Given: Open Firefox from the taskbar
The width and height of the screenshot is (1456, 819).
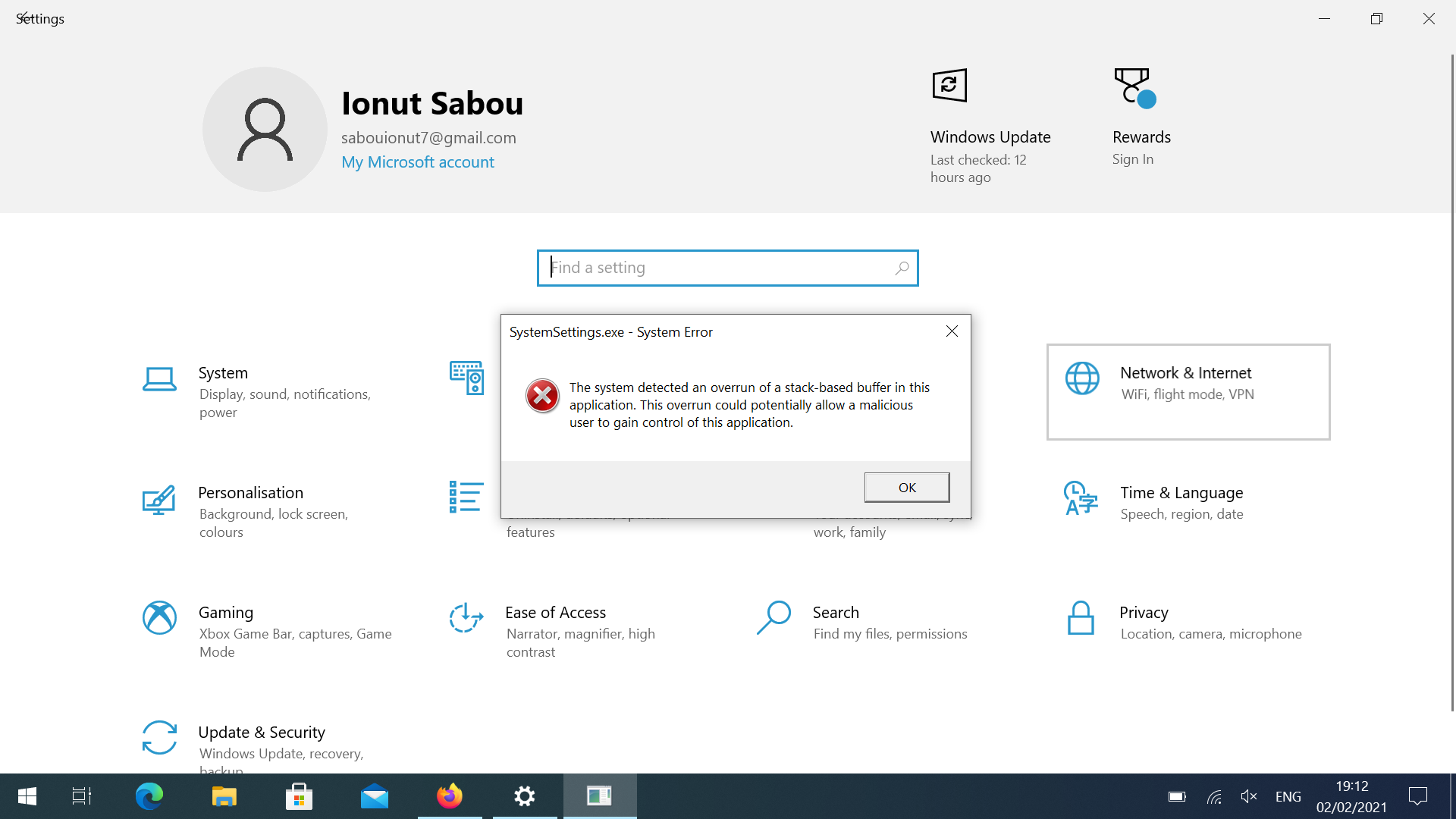Looking at the screenshot, I should click(x=450, y=796).
